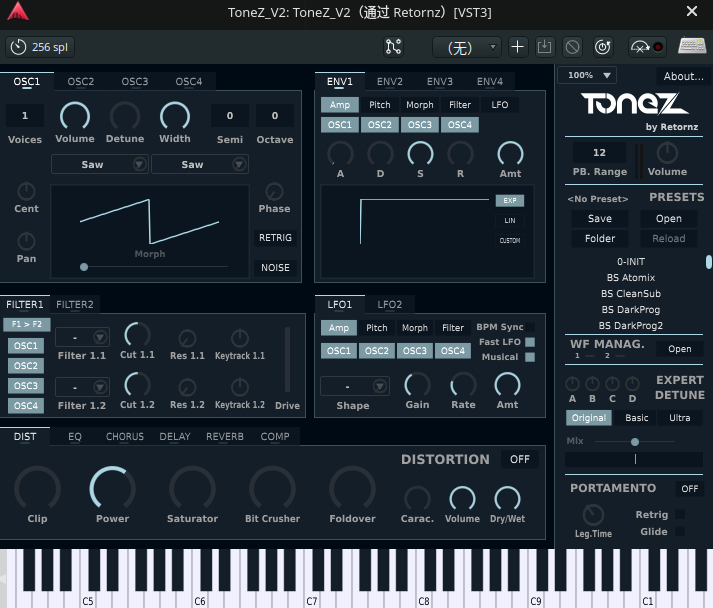Open the second Saw waveform dropdown
The height and width of the screenshot is (608, 713).
click(x=200, y=164)
